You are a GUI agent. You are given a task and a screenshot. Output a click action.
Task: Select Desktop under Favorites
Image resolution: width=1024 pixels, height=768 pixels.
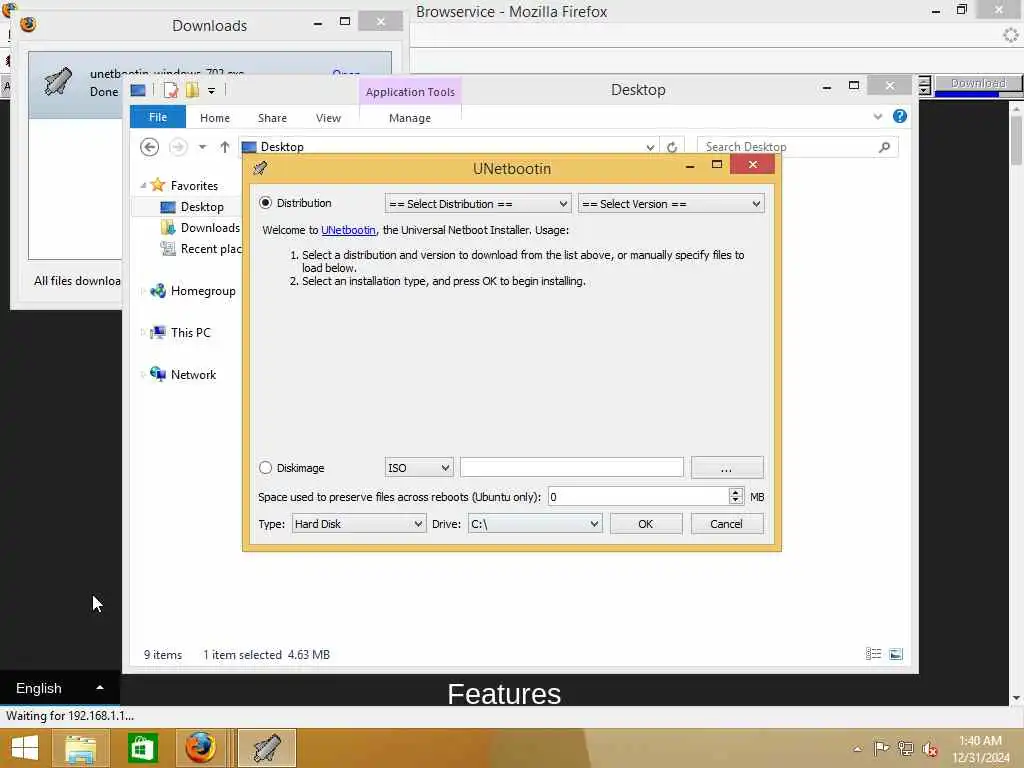click(x=202, y=207)
